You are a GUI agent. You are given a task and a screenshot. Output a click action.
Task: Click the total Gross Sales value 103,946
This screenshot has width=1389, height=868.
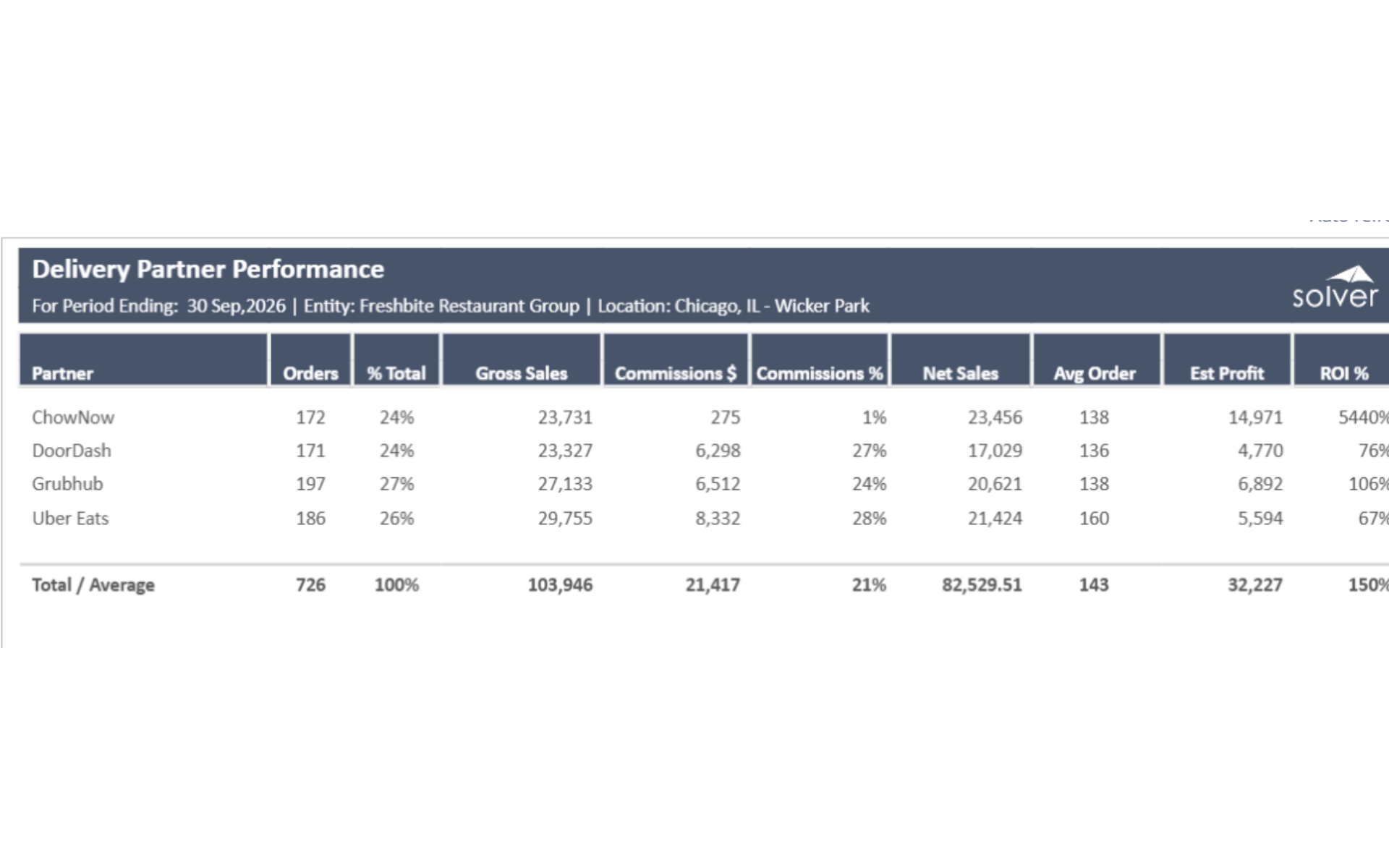(560, 585)
